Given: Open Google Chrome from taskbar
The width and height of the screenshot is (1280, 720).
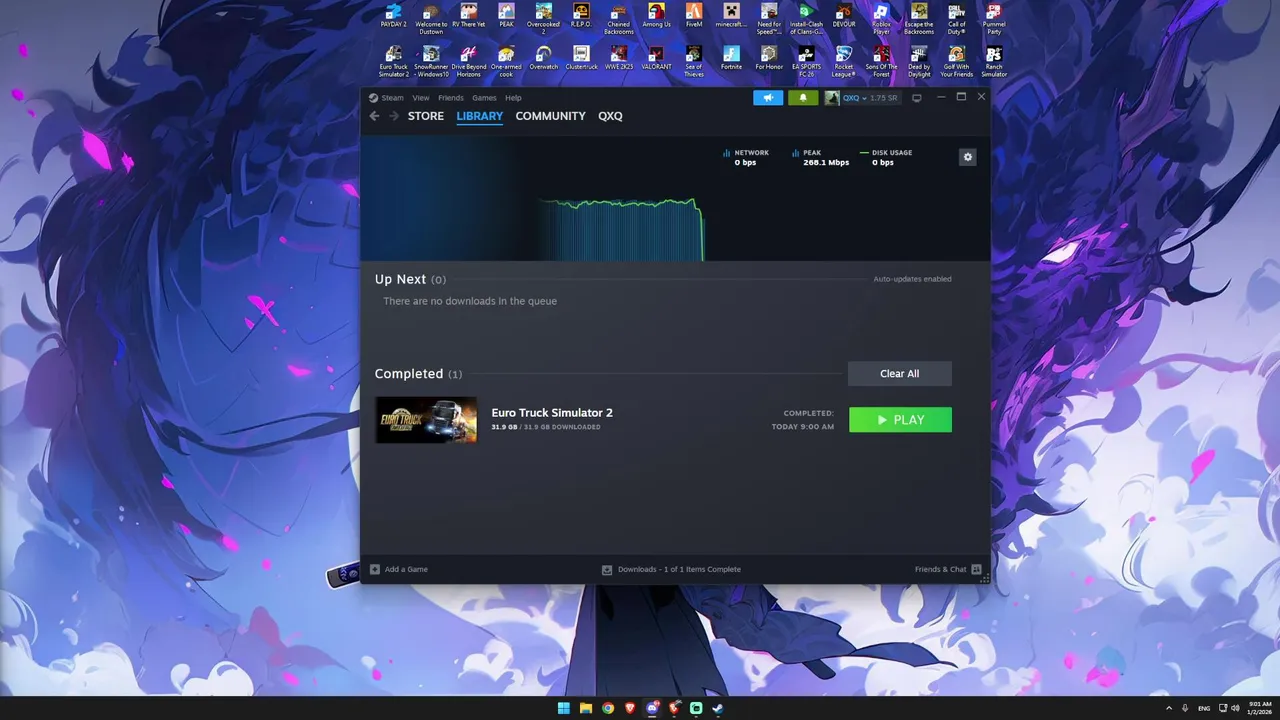Looking at the screenshot, I should pyautogui.click(x=608, y=708).
